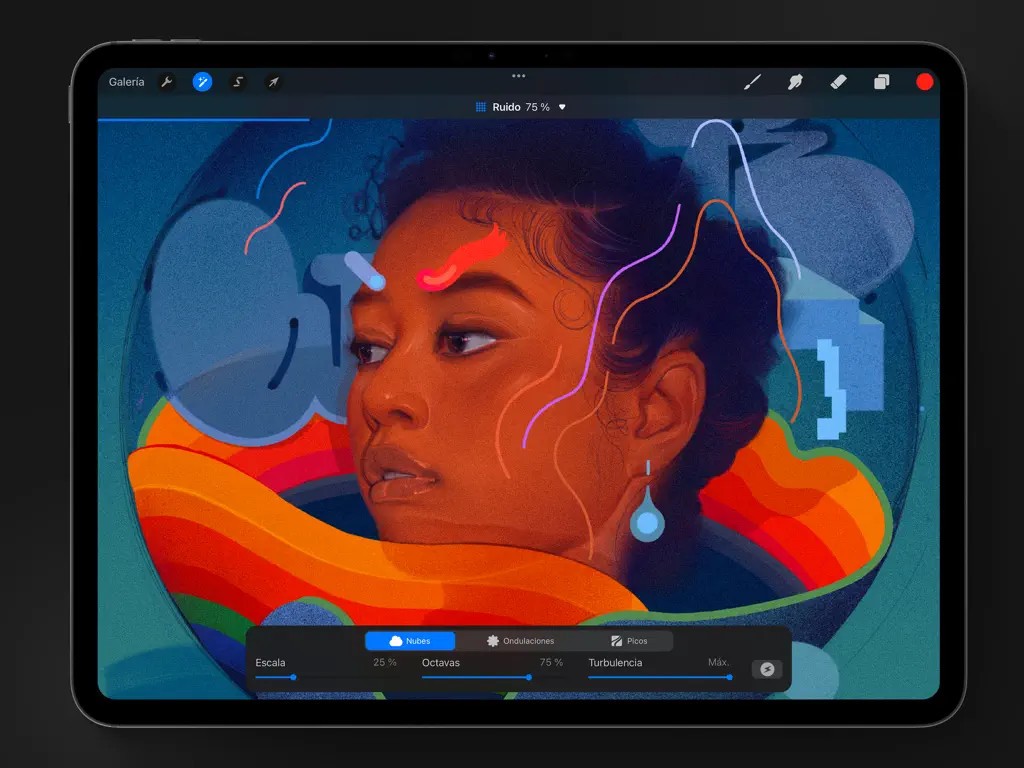The image size is (1024, 768).
Task: Open the three-dot menu at top center
Action: tap(518, 76)
